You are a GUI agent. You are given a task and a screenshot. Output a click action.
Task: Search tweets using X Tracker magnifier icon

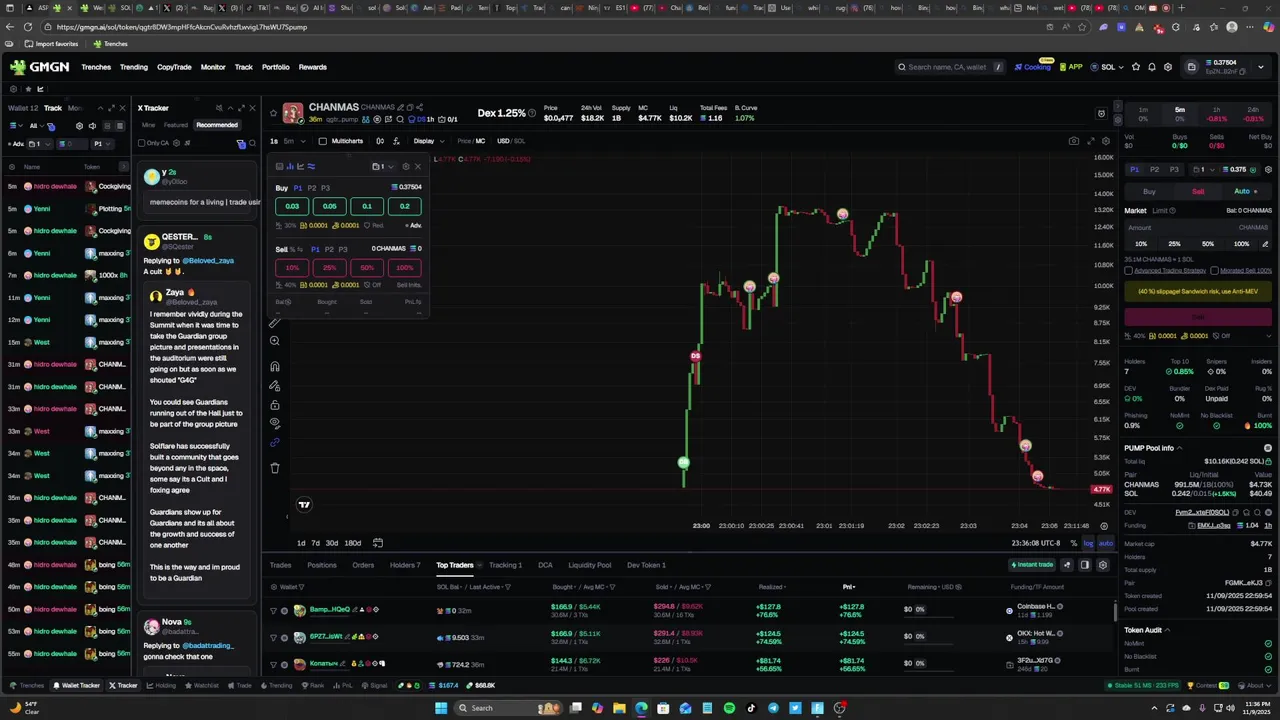(x=252, y=143)
